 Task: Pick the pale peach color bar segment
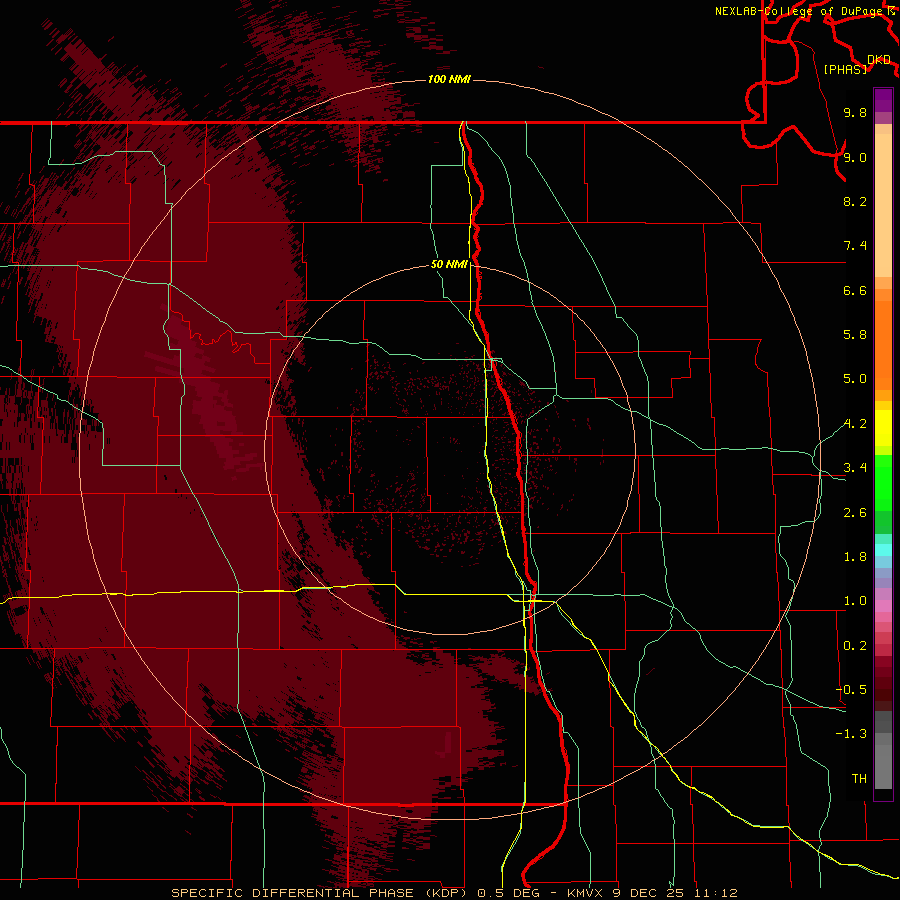click(x=883, y=207)
